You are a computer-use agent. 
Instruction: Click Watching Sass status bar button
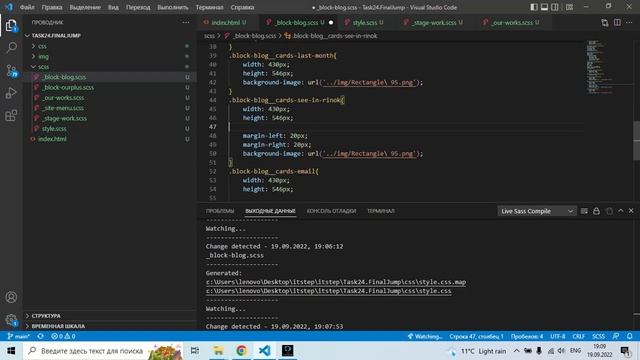(425, 336)
